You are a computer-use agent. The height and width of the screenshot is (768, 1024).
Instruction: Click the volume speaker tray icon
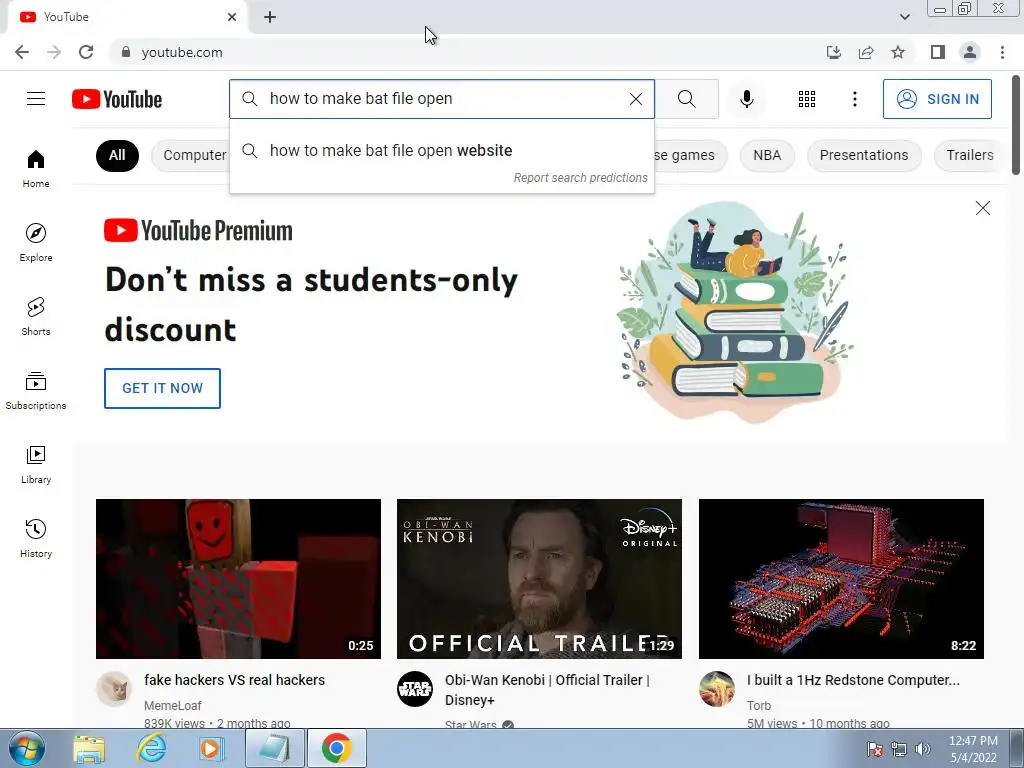[923, 749]
